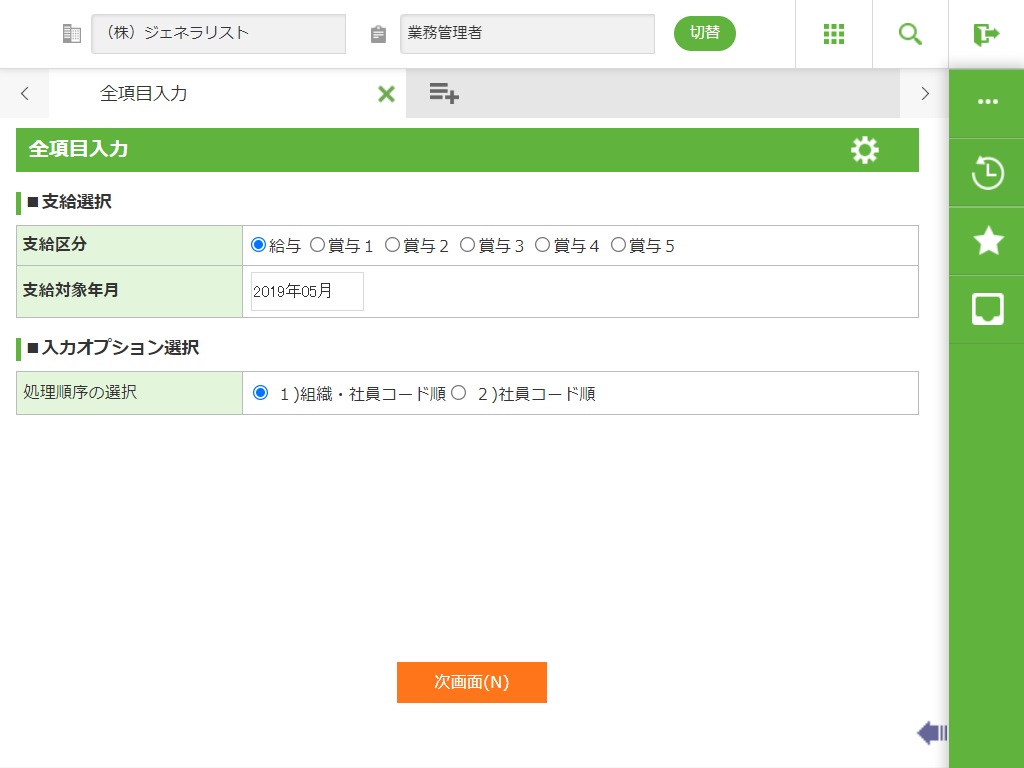Click the logout icon in header
Screen dimensions: 1024x768
pyautogui.click(x=986, y=34)
